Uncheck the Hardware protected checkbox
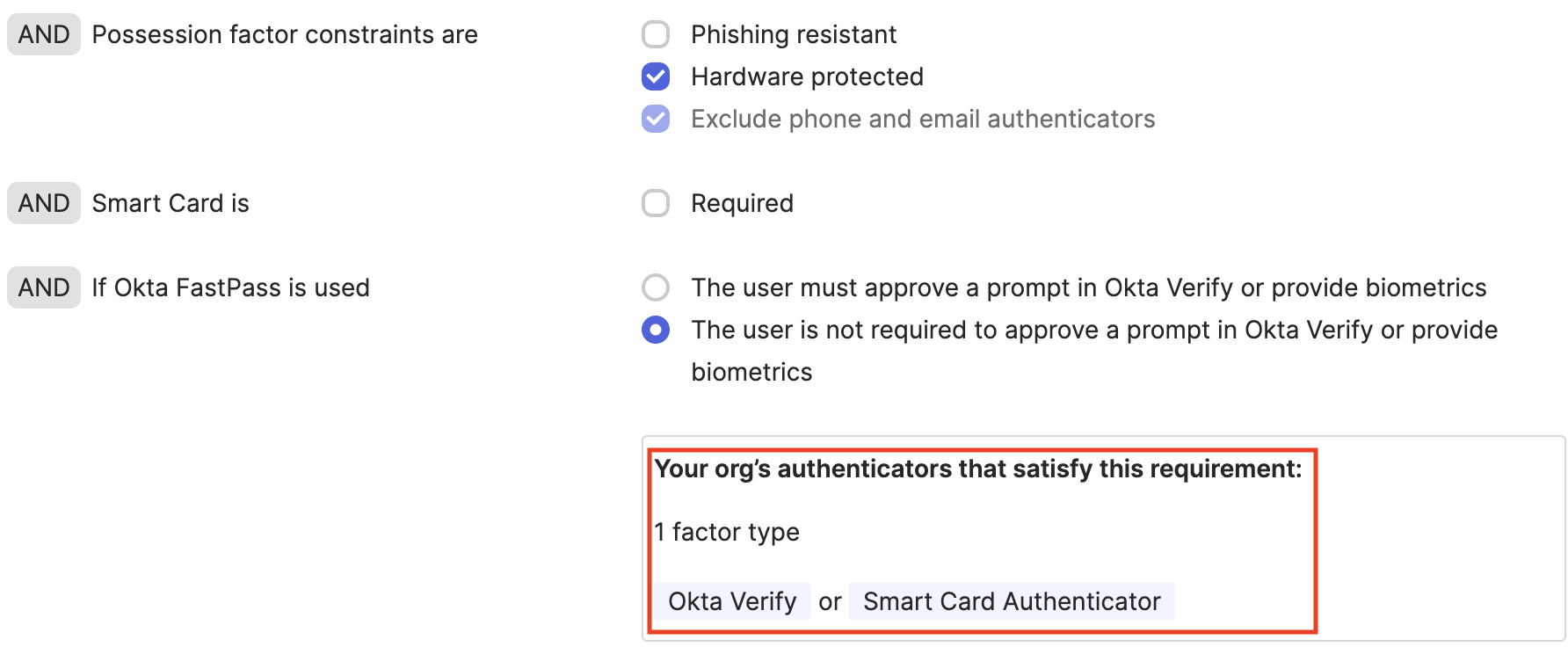Image resolution: width=1568 pixels, height=647 pixels. pyautogui.click(x=656, y=76)
